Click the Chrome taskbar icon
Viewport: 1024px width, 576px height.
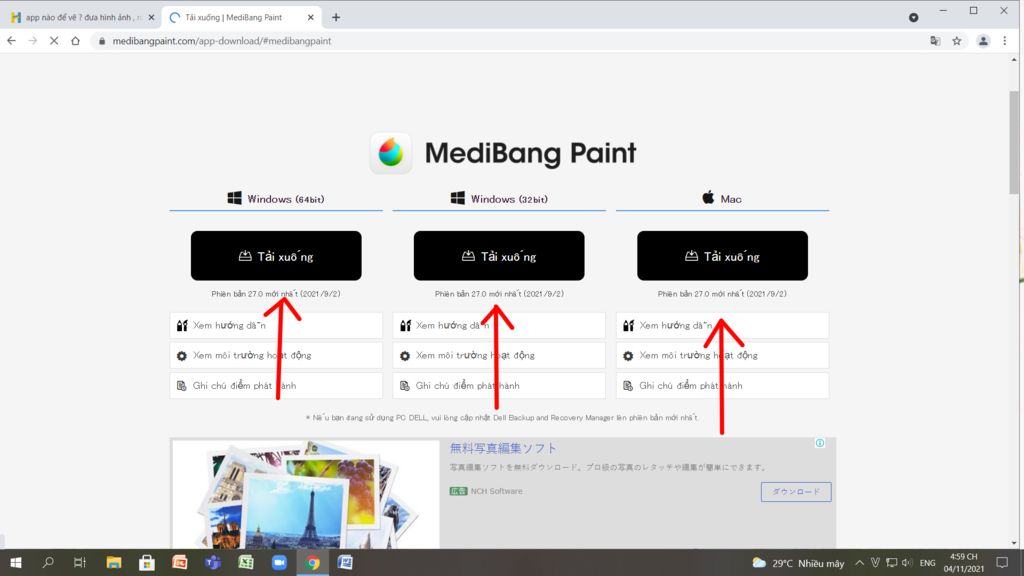tap(312, 562)
